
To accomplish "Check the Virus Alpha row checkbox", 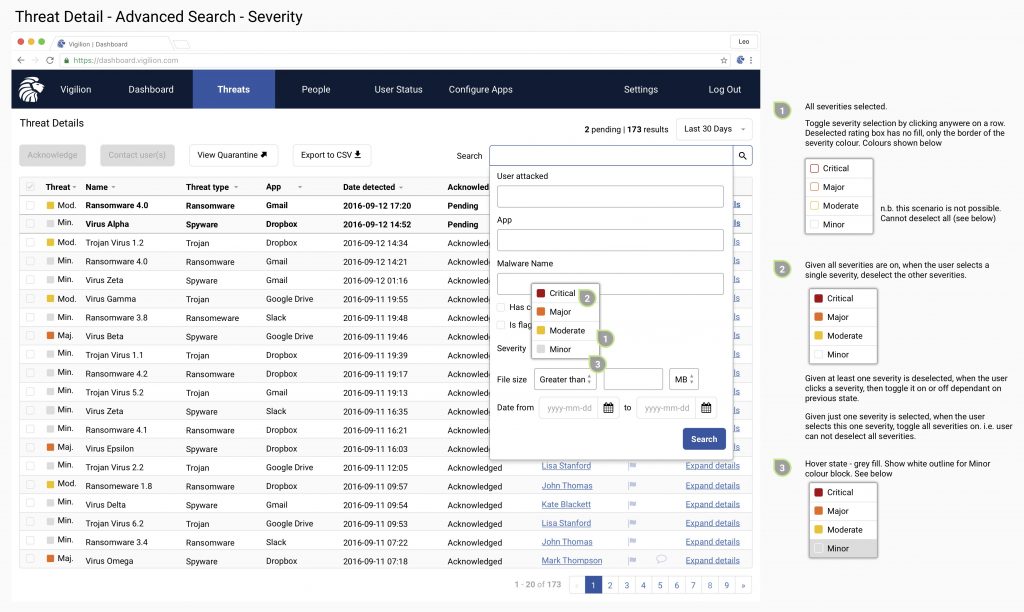I will (30, 225).
